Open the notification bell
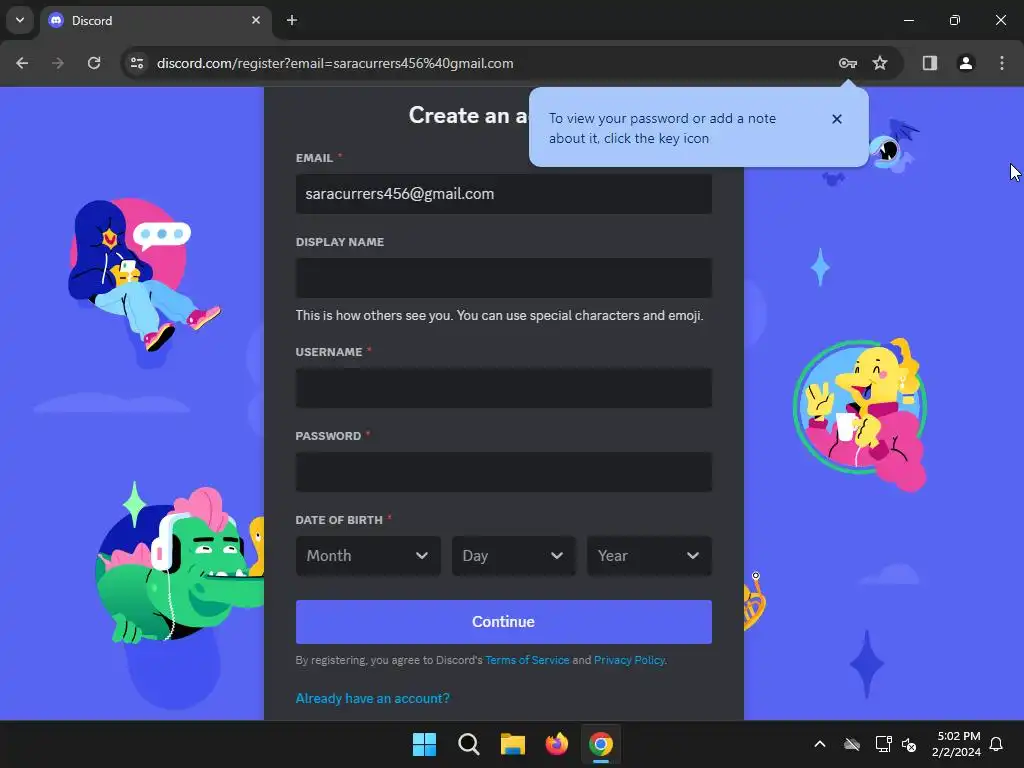This screenshot has height=768, width=1024. coord(996,744)
